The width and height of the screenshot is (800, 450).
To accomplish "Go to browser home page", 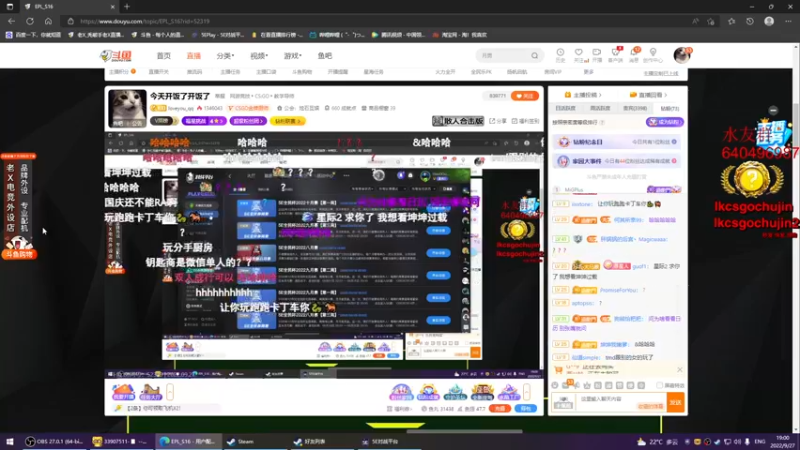I will pyautogui.click(x=48, y=21).
